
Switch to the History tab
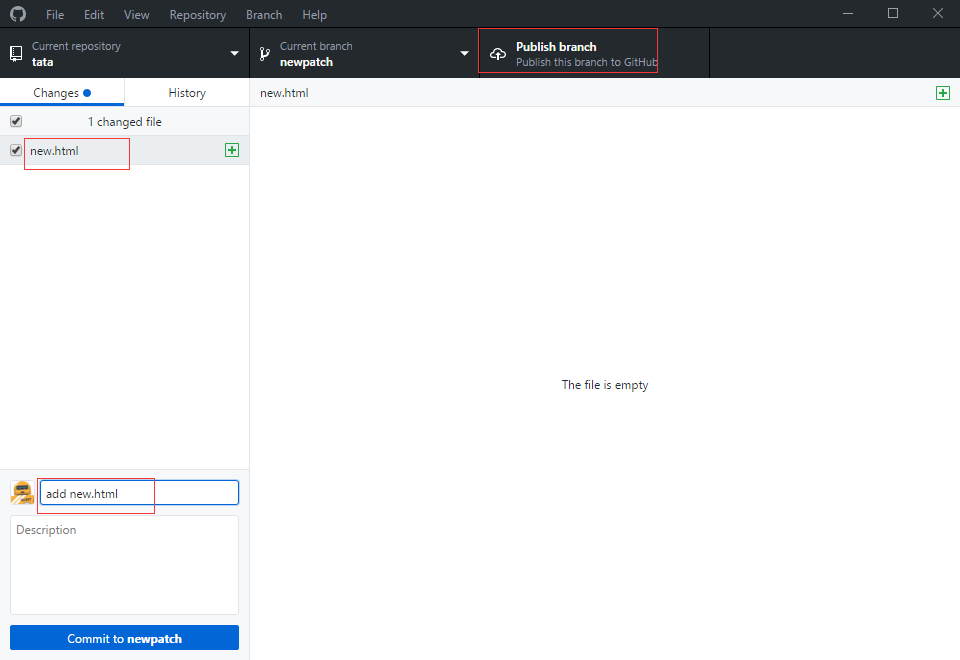point(187,92)
